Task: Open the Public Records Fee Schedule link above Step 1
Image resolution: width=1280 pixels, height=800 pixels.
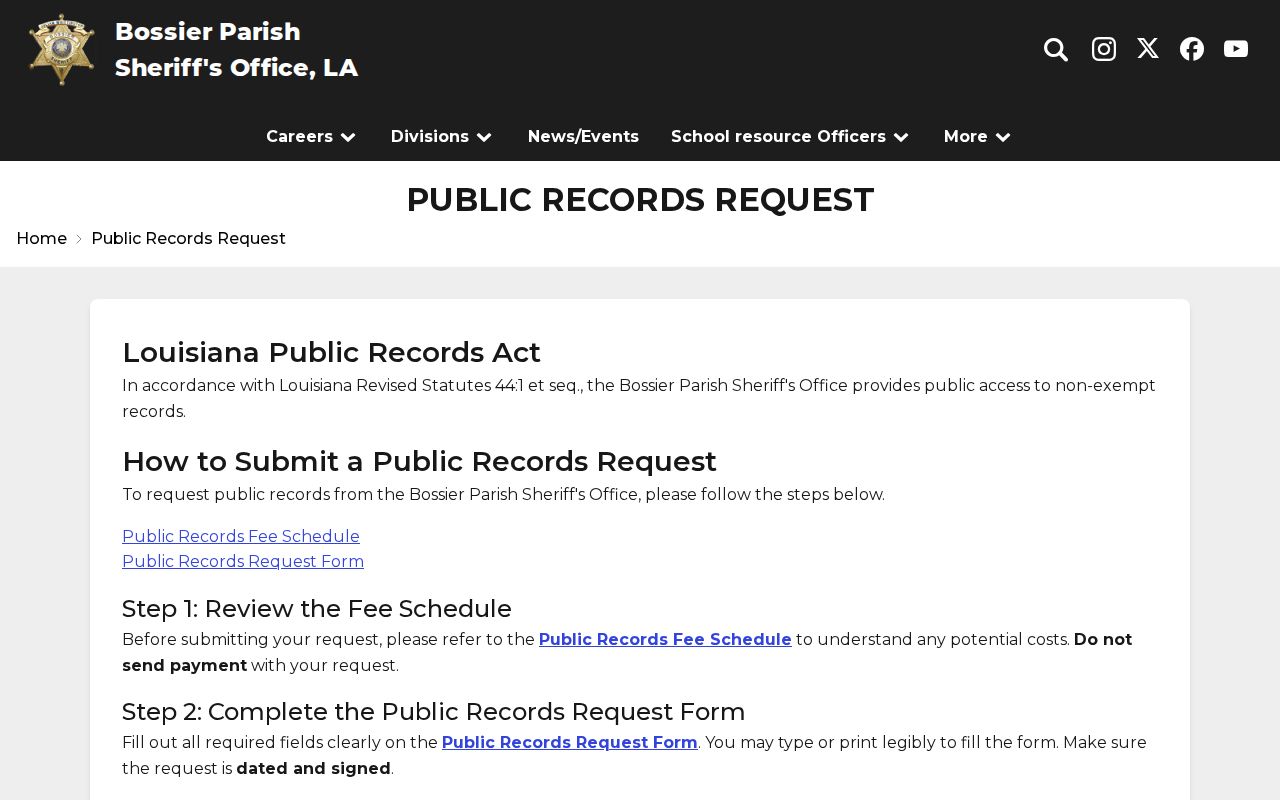Action: (241, 537)
